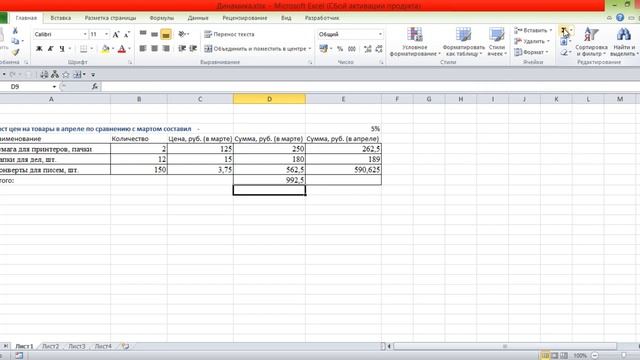Activate the Format Painter brush
The image size is (640, 360).
15,52
